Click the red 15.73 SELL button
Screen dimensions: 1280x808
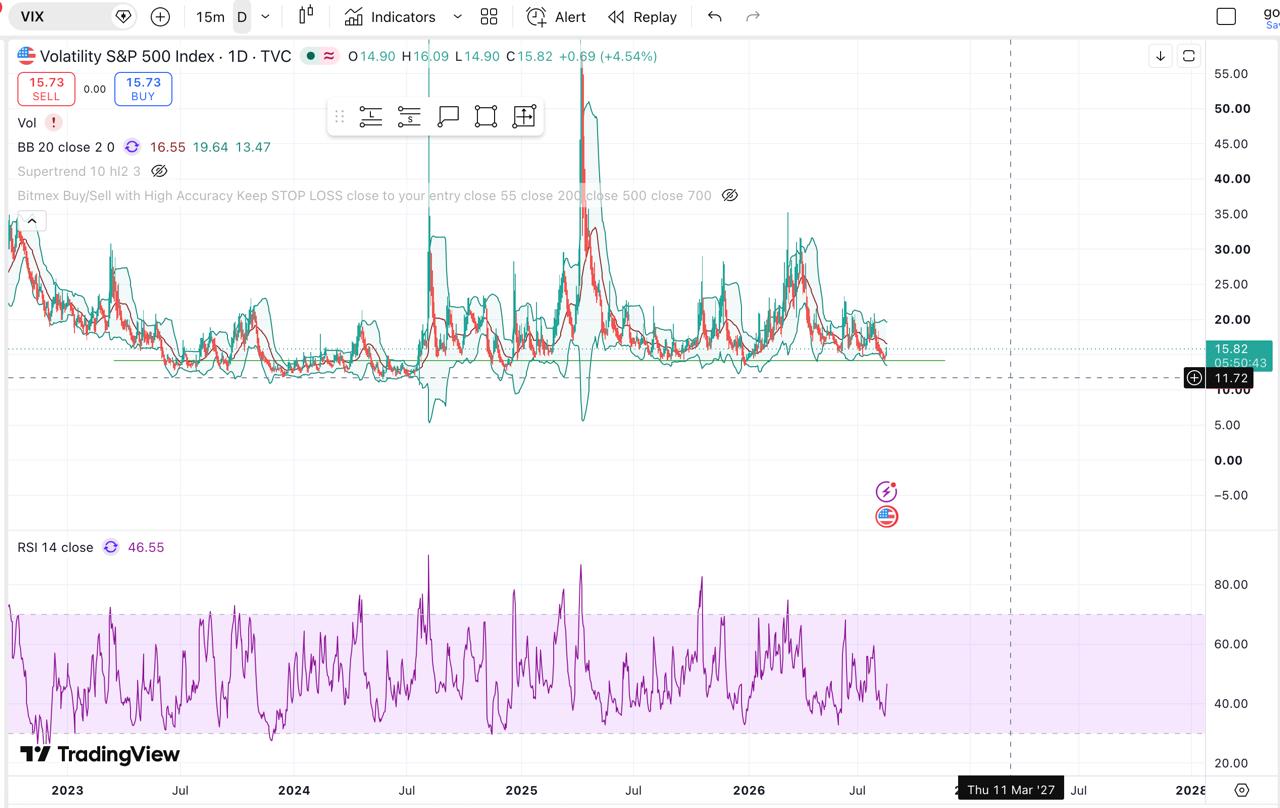coord(46,89)
